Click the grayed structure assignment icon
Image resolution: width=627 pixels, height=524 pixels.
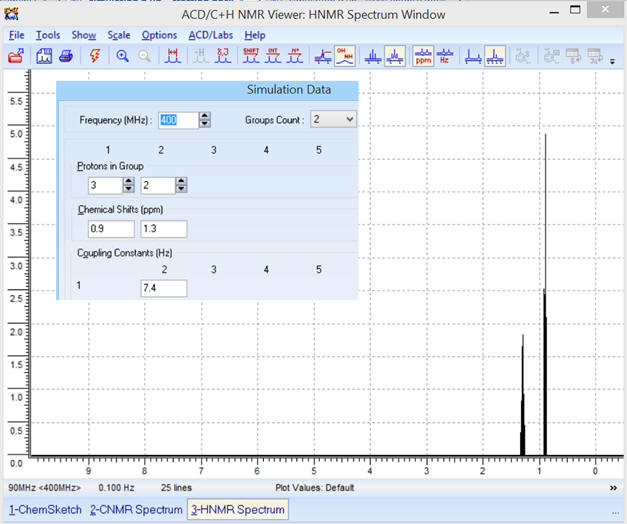click(x=551, y=56)
